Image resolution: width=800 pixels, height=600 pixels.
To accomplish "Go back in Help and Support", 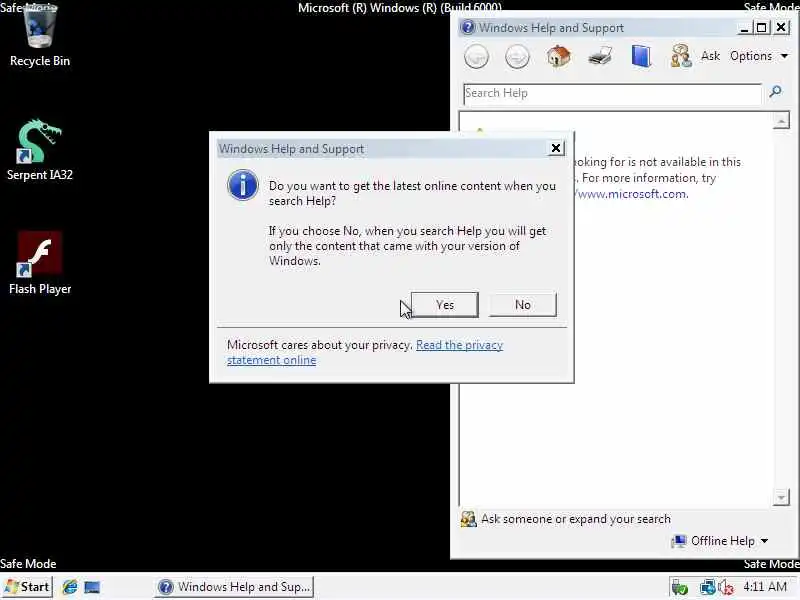I will pyautogui.click(x=477, y=56).
